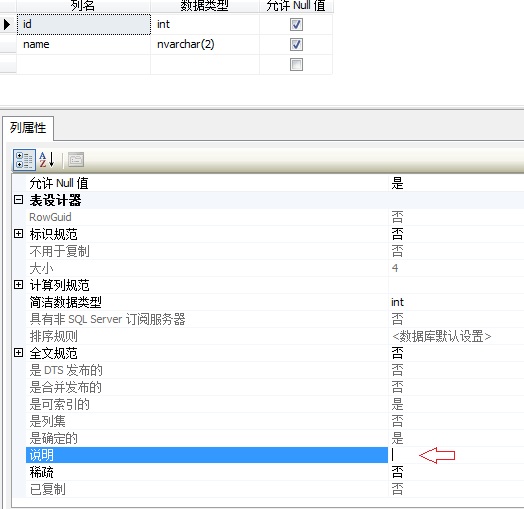Select the 是可索引的 row
The height and width of the screenshot is (509, 524).
point(275,404)
